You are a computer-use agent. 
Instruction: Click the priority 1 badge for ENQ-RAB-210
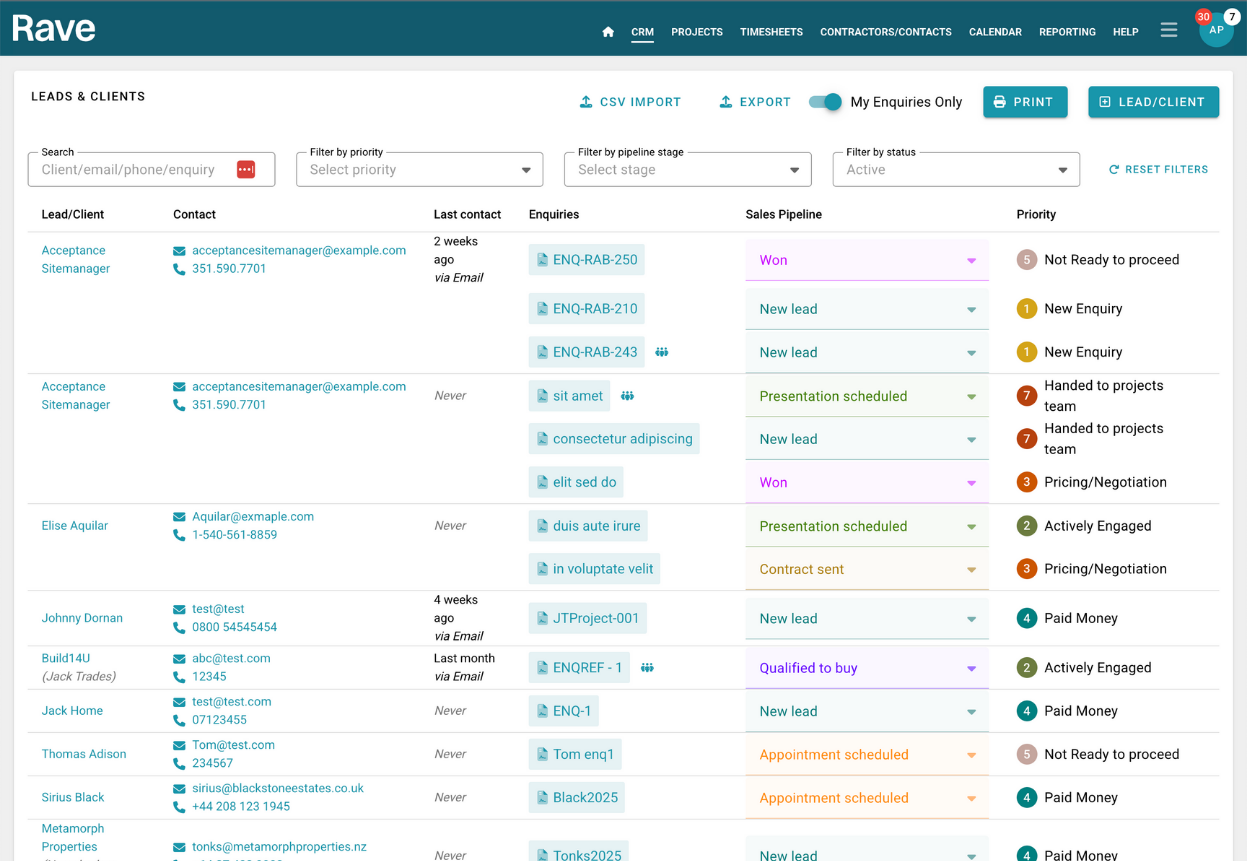(1026, 309)
